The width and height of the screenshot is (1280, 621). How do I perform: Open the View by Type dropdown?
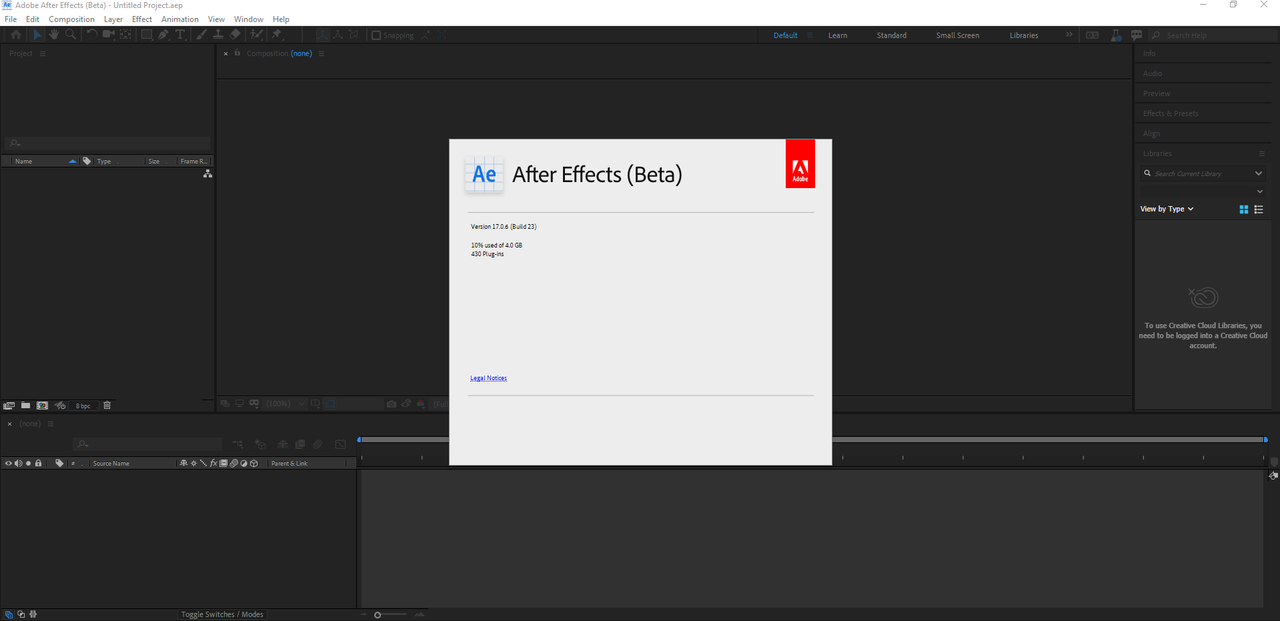point(1166,209)
